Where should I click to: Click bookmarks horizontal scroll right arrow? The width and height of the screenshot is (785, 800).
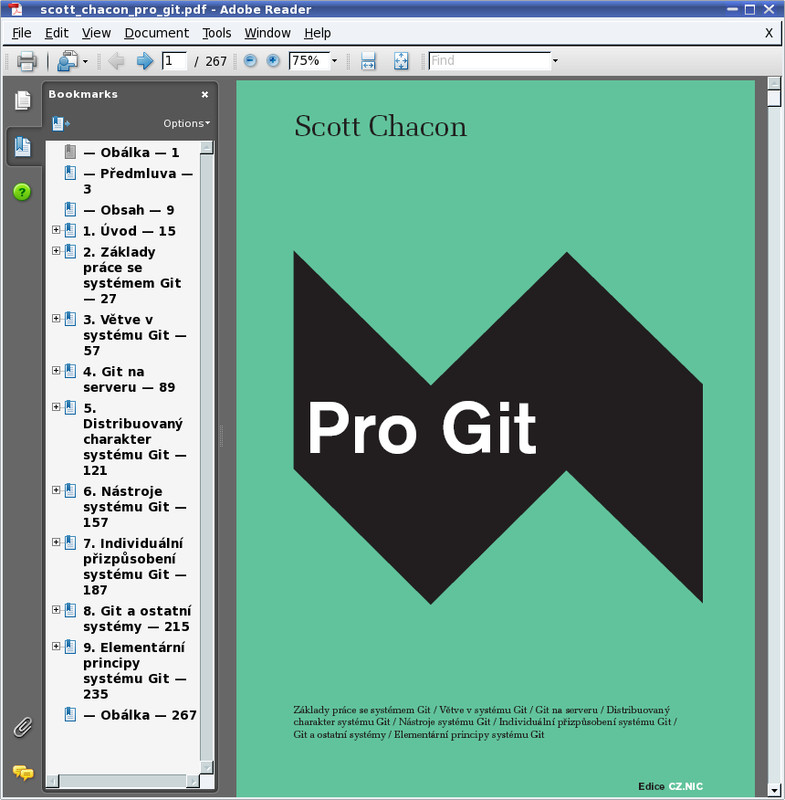(193, 781)
